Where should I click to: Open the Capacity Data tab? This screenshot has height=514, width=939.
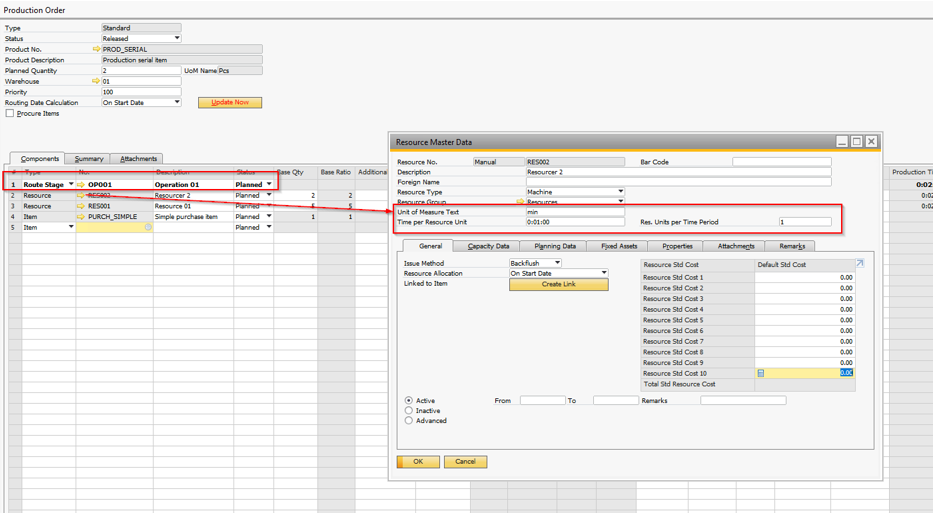tap(488, 246)
